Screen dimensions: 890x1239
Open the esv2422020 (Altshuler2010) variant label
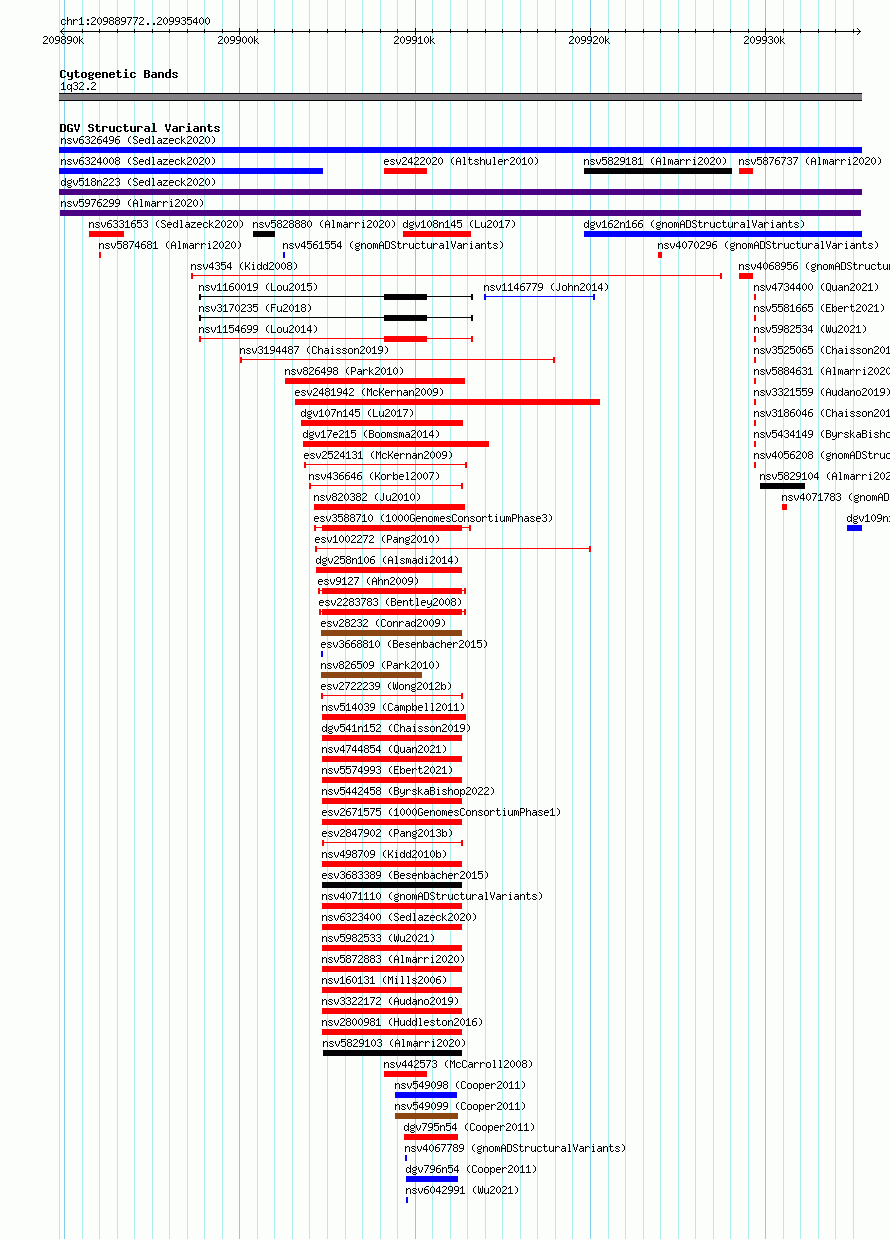tap(461, 161)
